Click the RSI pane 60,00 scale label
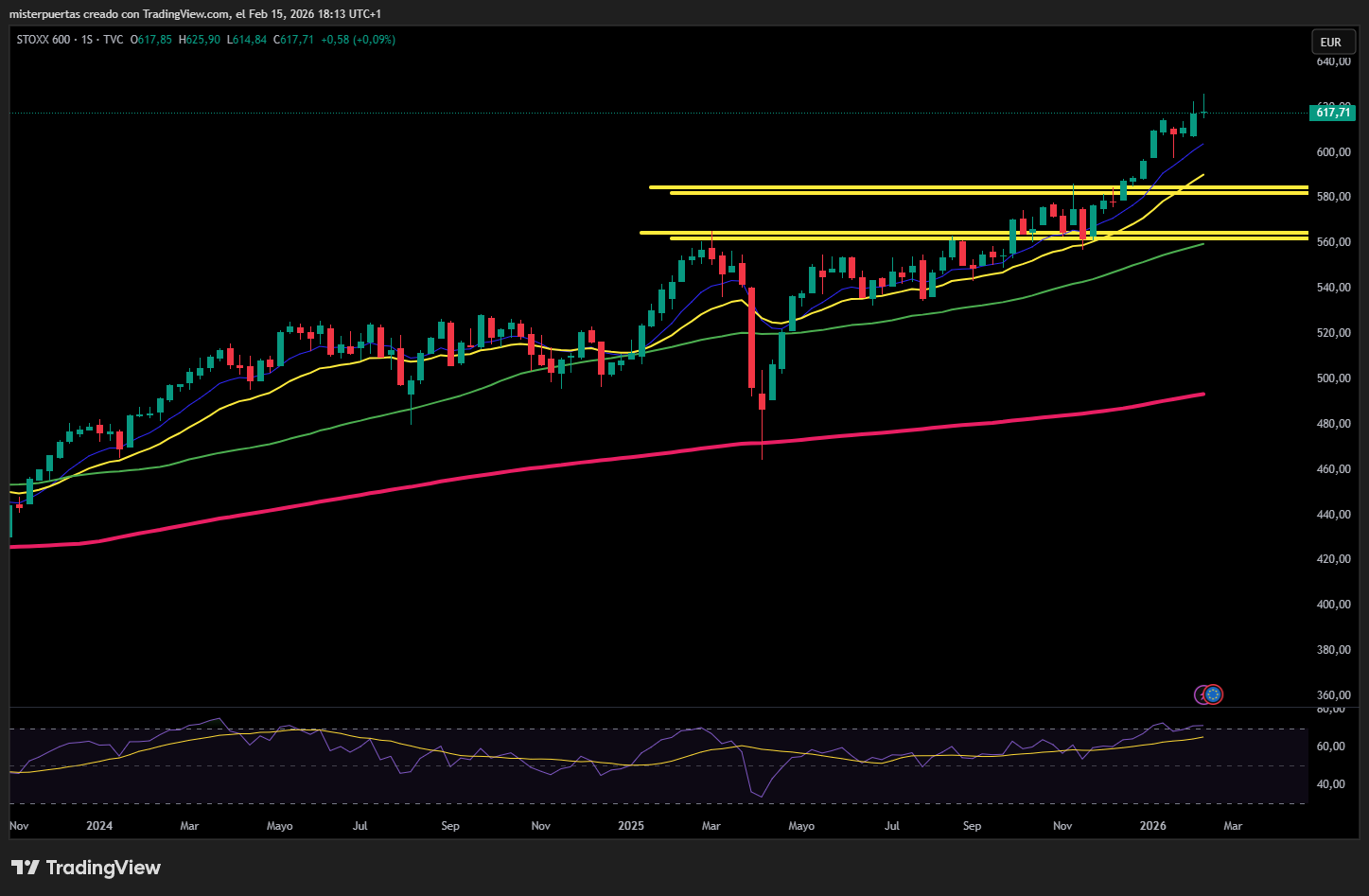This screenshot has width=1369, height=896. click(1330, 747)
